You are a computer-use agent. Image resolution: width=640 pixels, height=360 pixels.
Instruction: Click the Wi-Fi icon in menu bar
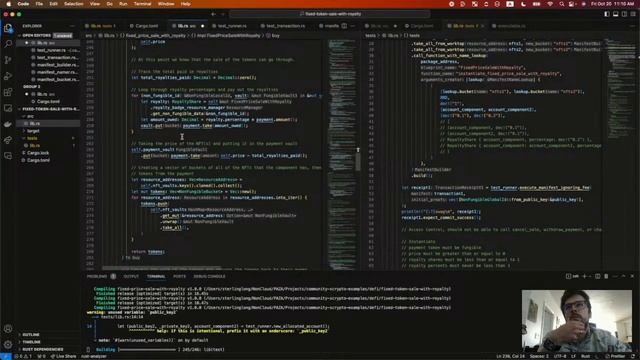(550, 4)
